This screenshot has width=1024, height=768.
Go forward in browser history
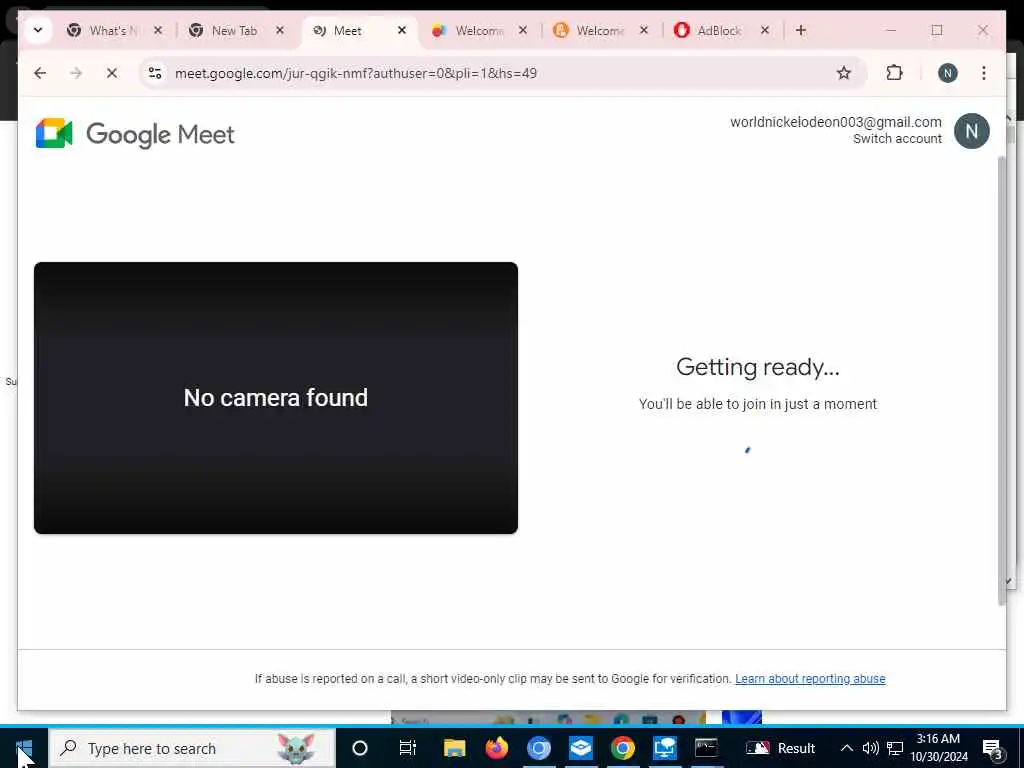pyautogui.click(x=76, y=73)
